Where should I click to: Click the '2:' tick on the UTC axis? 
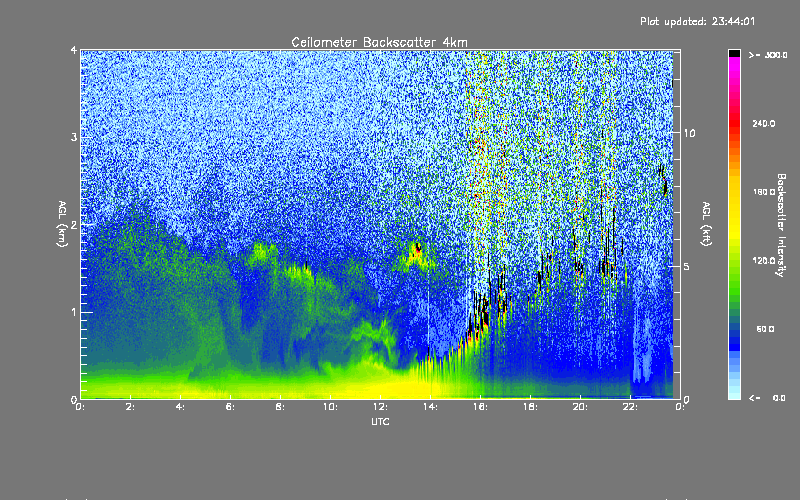[x=130, y=407]
